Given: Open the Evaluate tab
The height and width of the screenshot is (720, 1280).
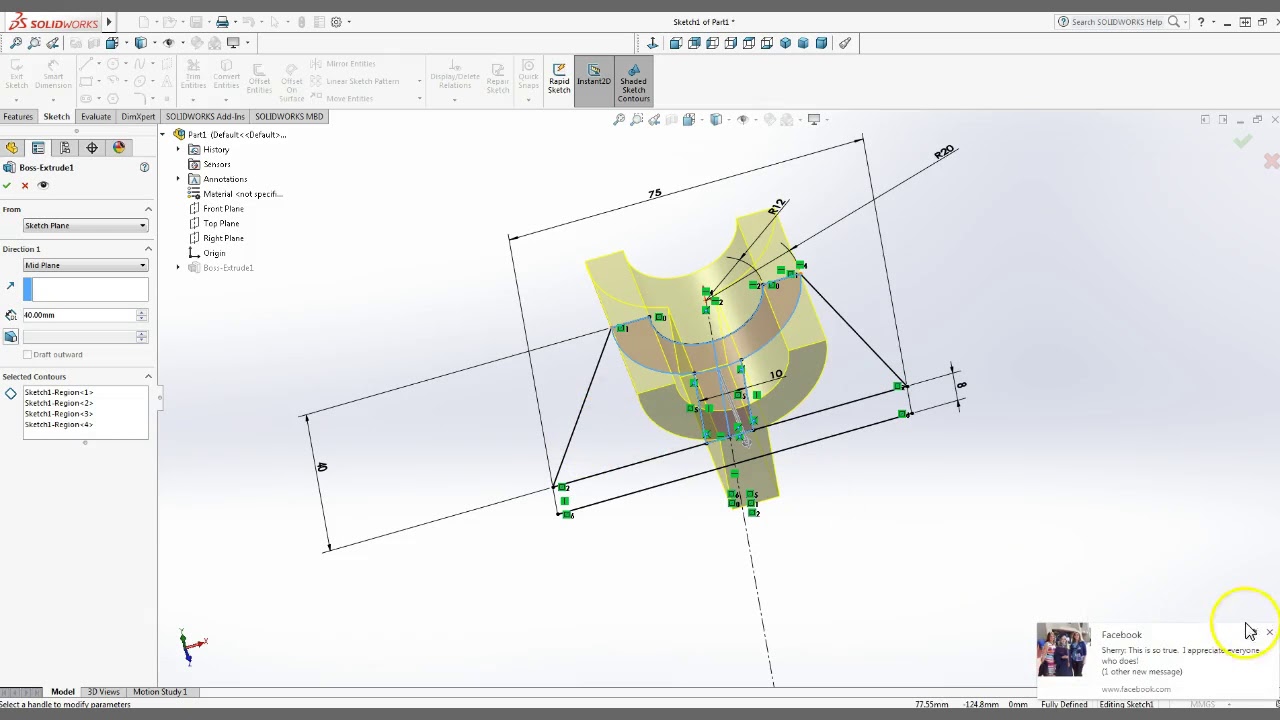Looking at the screenshot, I should (96, 116).
